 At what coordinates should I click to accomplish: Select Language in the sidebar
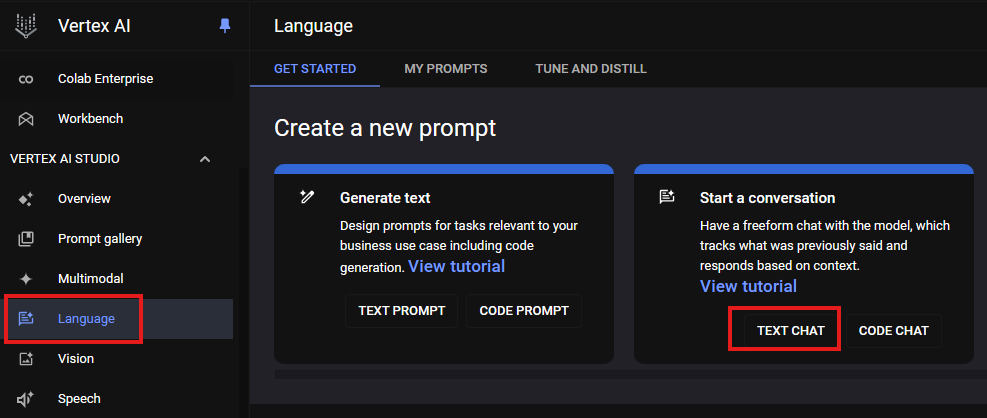(x=116, y=319)
